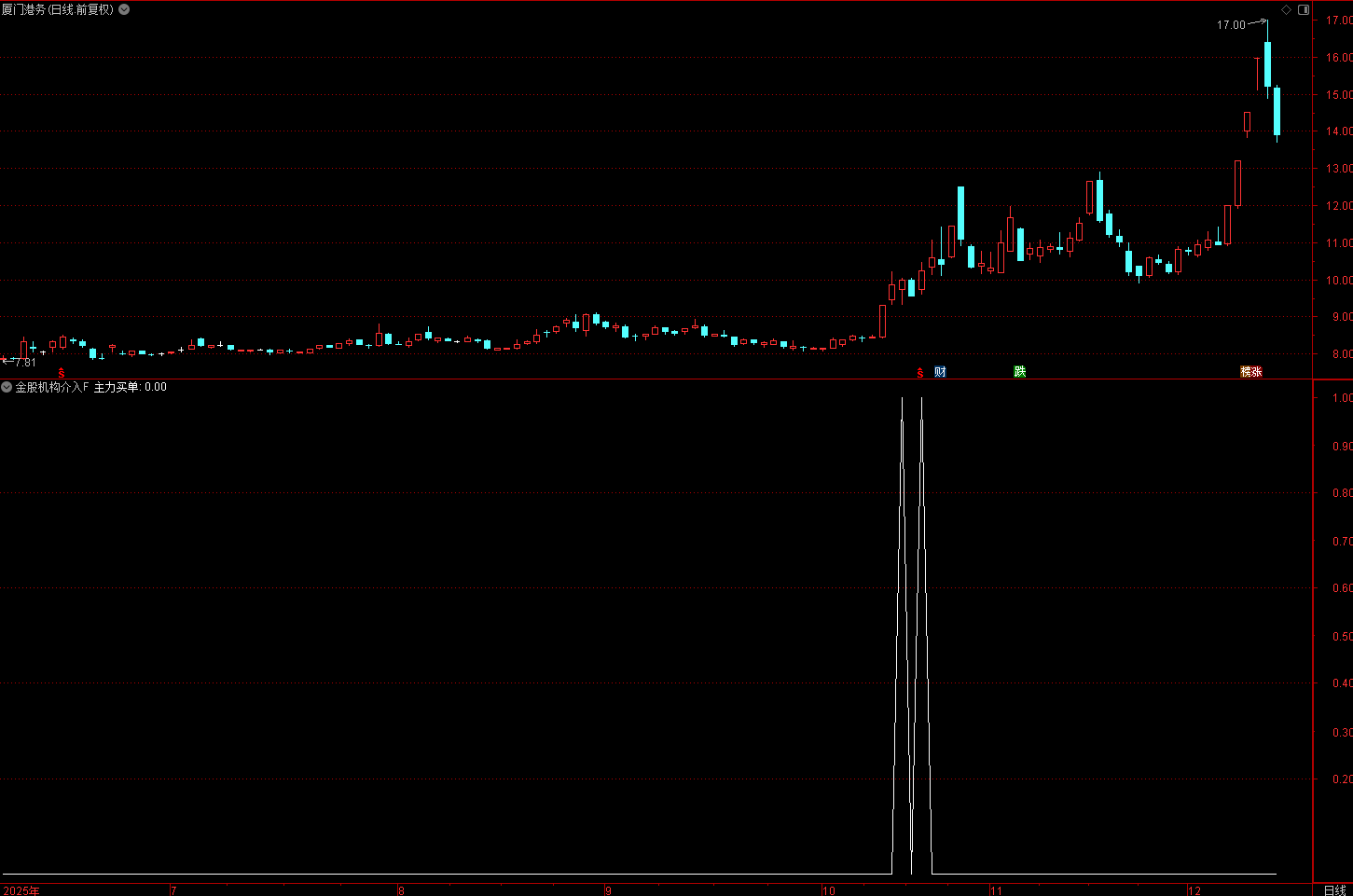Image resolution: width=1353 pixels, height=896 pixels.
Task: Click the 金股机构介入F indicator name
Action: pyautogui.click(x=52, y=387)
